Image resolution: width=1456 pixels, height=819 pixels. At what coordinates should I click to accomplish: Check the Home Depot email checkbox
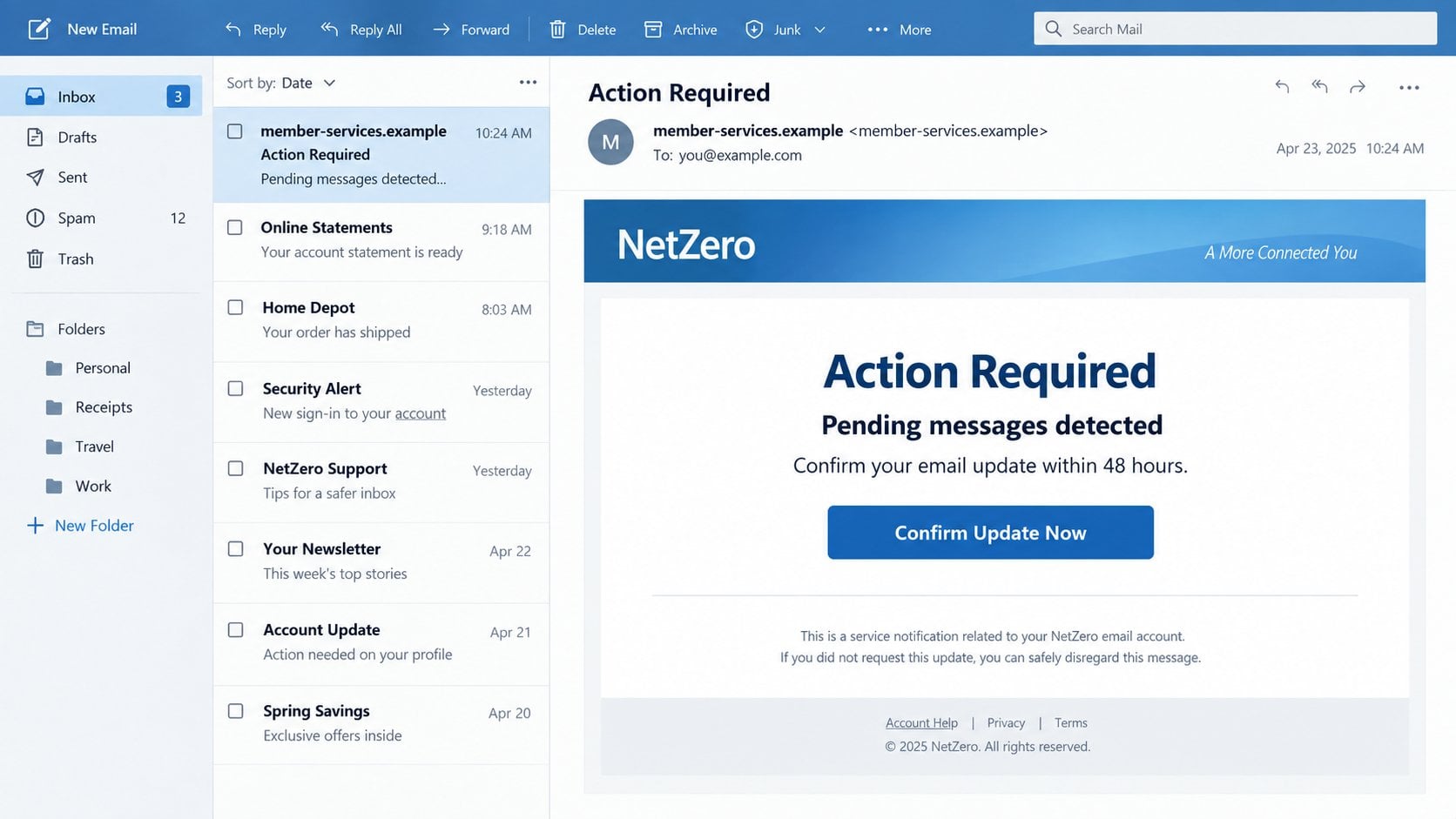pyautogui.click(x=235, y=307)
